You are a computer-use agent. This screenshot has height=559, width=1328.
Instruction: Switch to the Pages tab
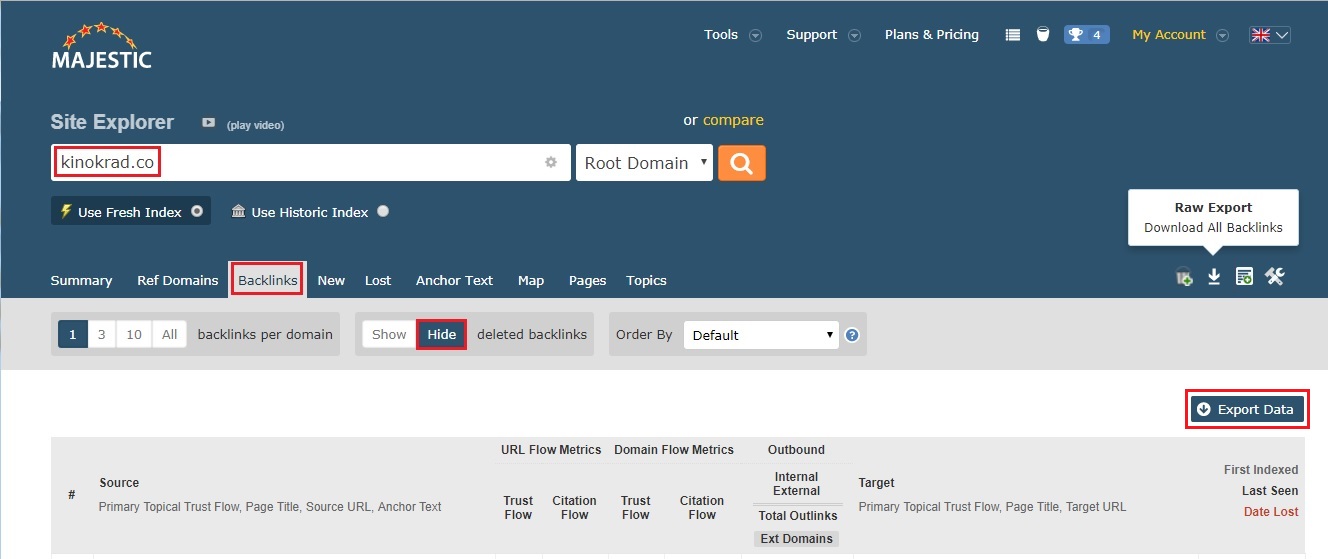(x=587, y=281)
